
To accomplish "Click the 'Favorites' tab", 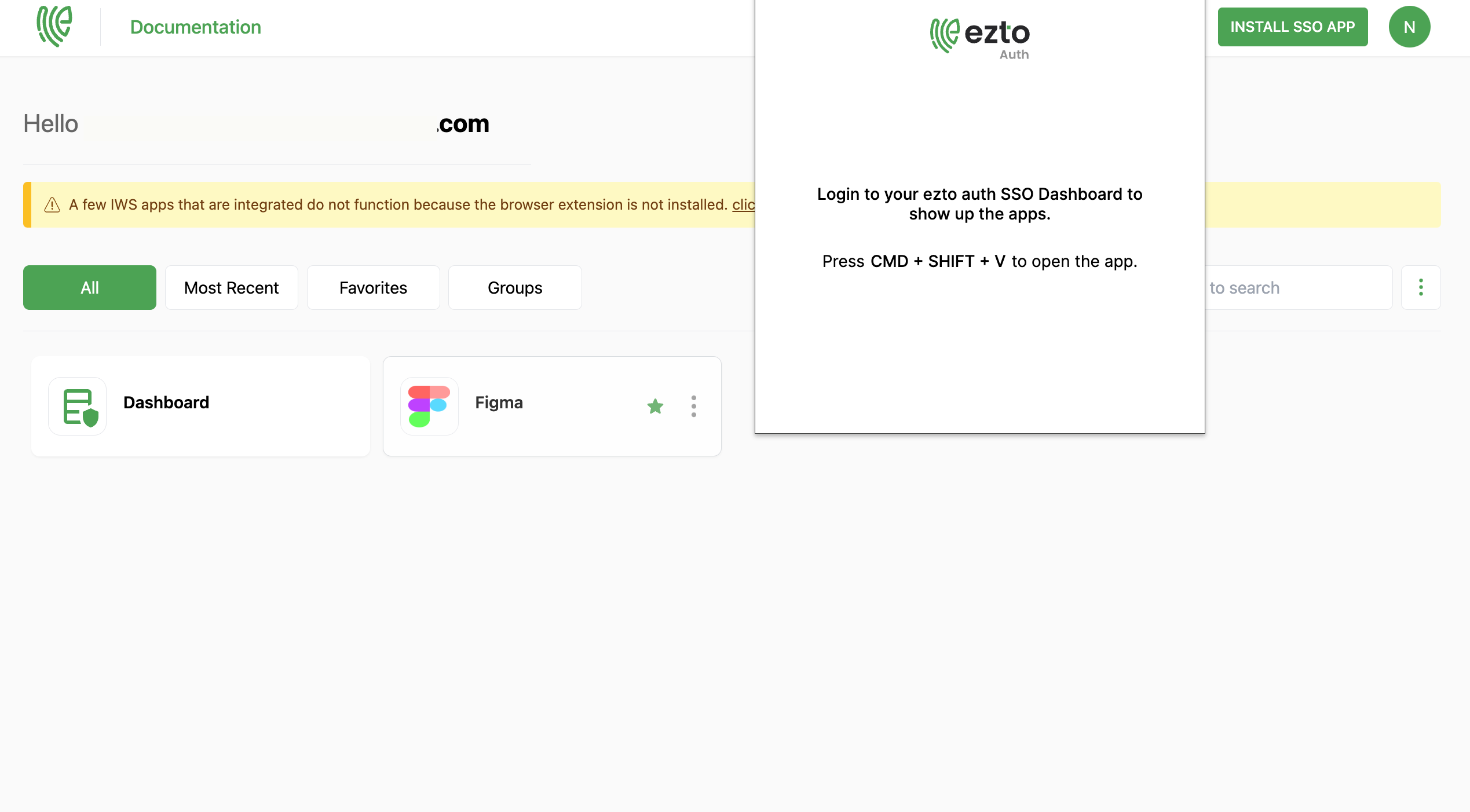I will tap(373, 287).
